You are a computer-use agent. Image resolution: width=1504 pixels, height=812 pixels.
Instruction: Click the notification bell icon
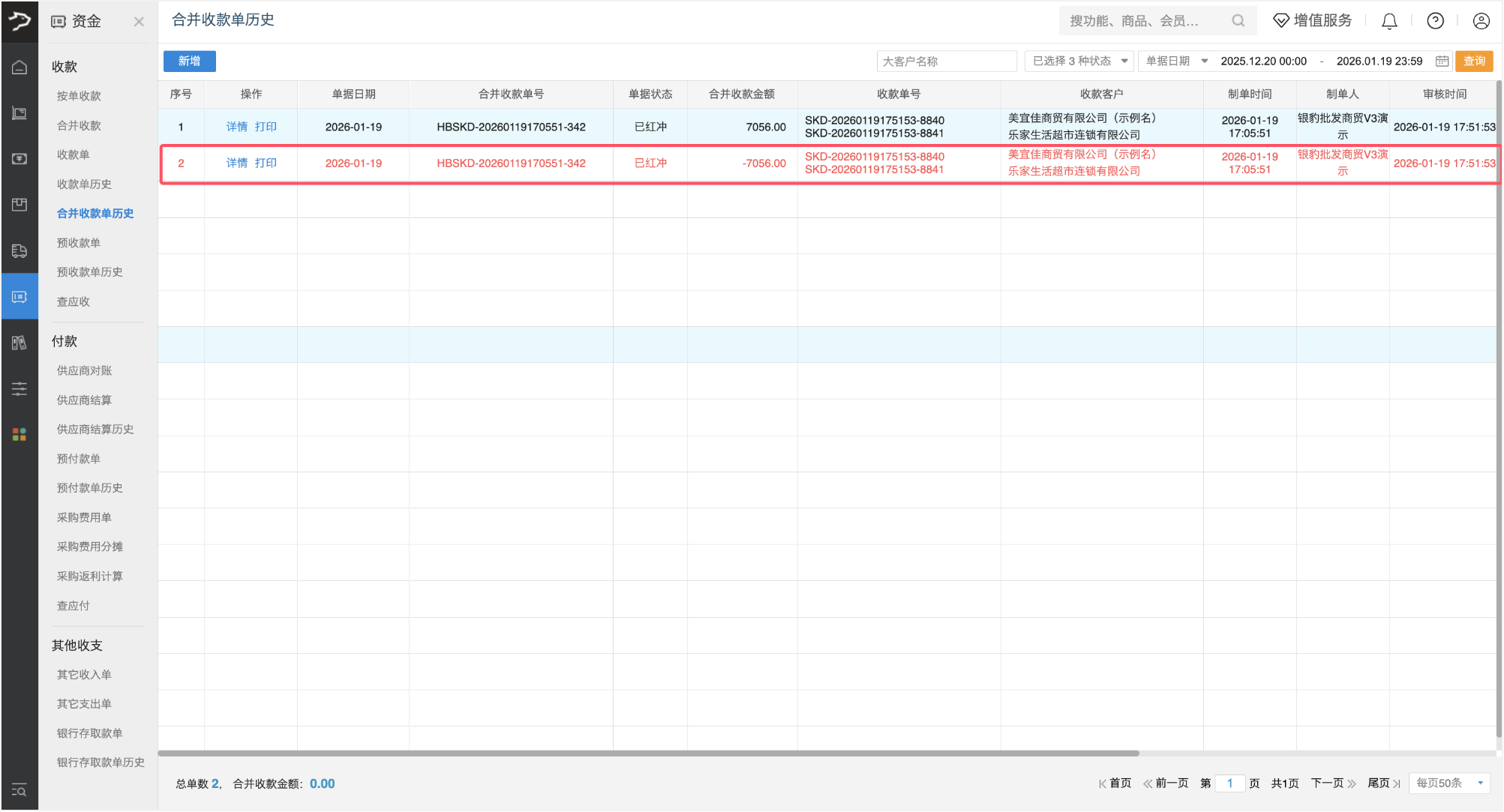pyautogui.click(x=1389, y=21)
